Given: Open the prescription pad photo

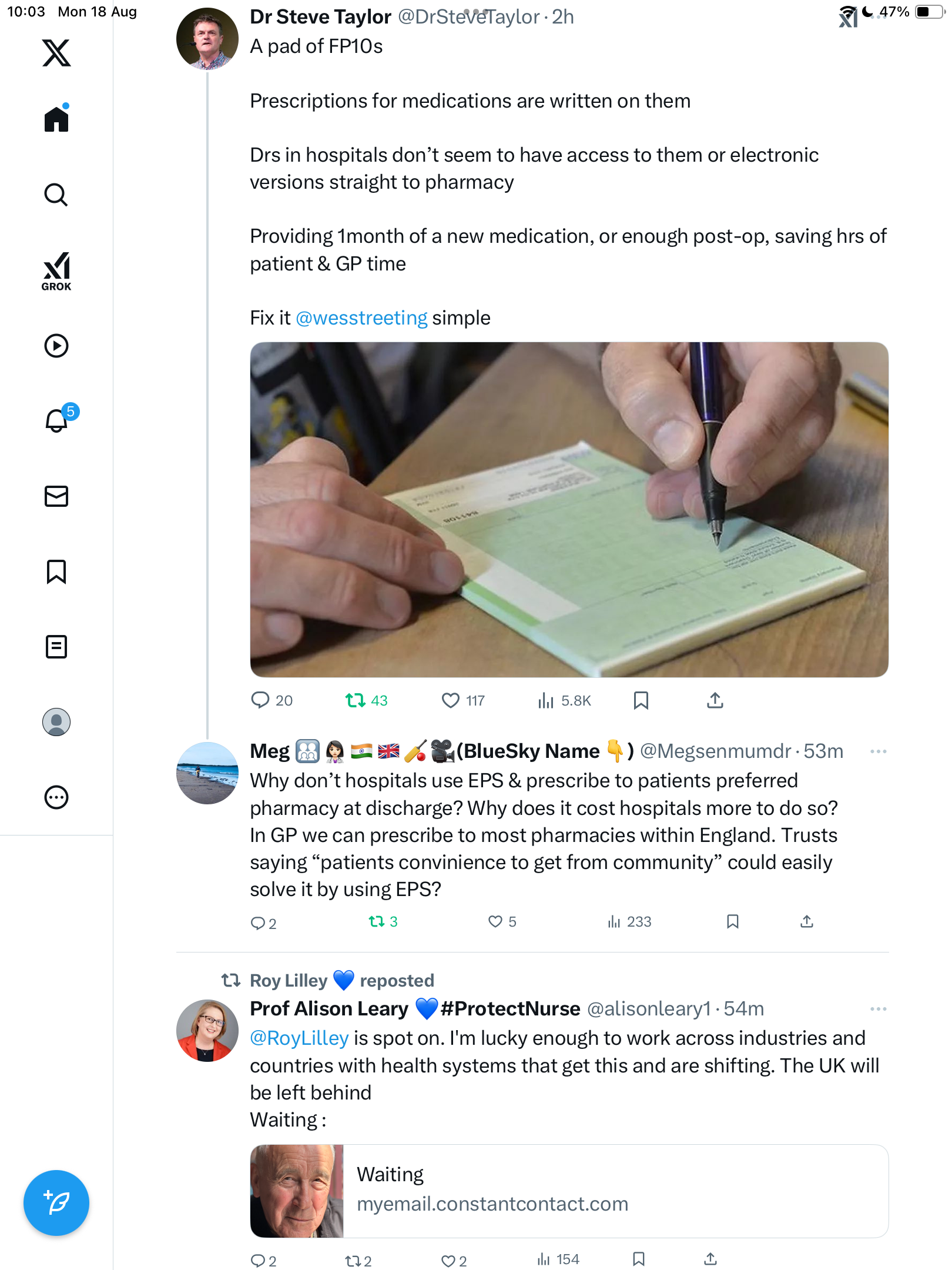Looking at the screenshot, I should coord(569,509).
